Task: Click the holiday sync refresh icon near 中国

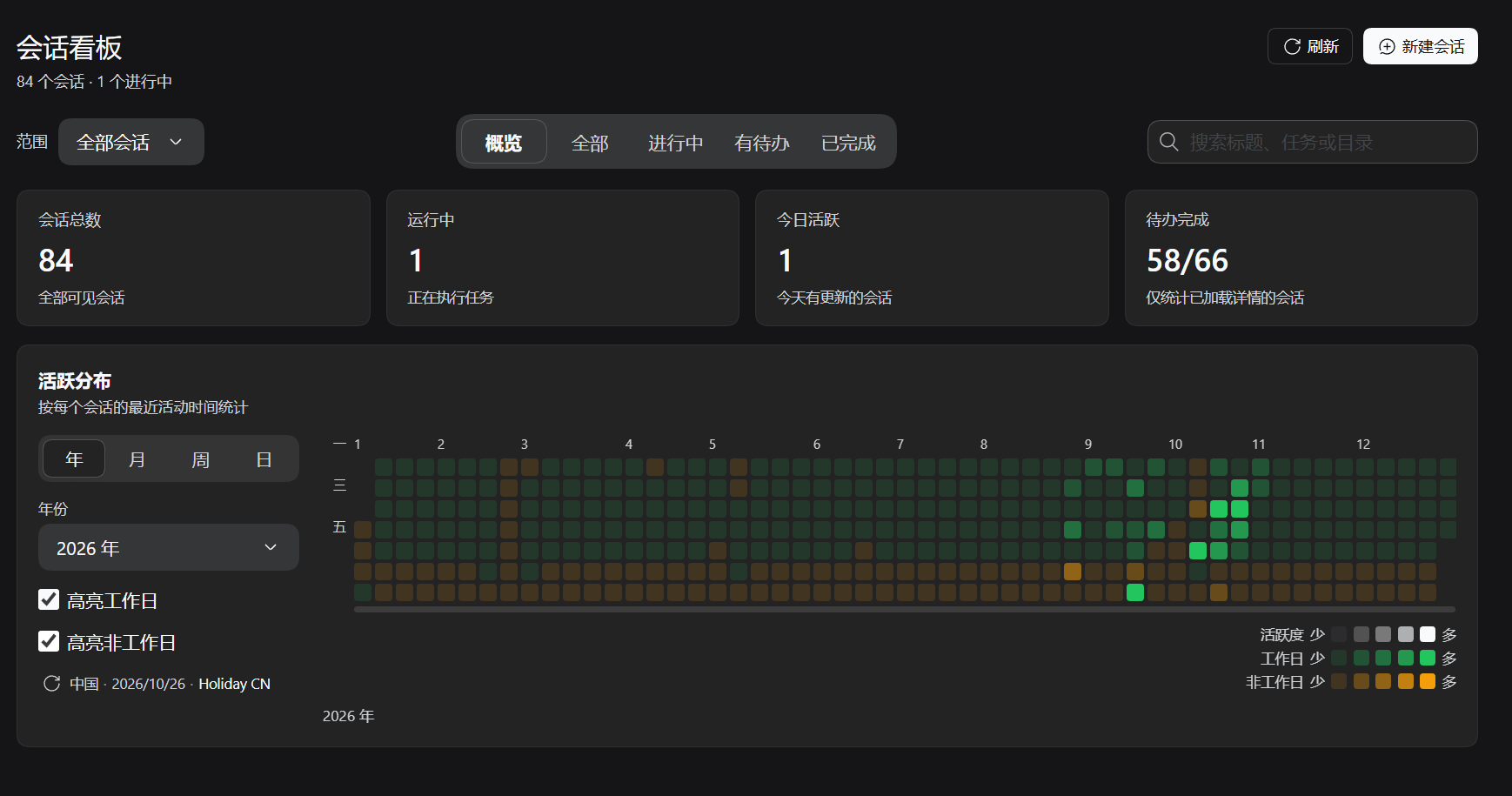Action: pyautogui.click(x=51, y=684)
